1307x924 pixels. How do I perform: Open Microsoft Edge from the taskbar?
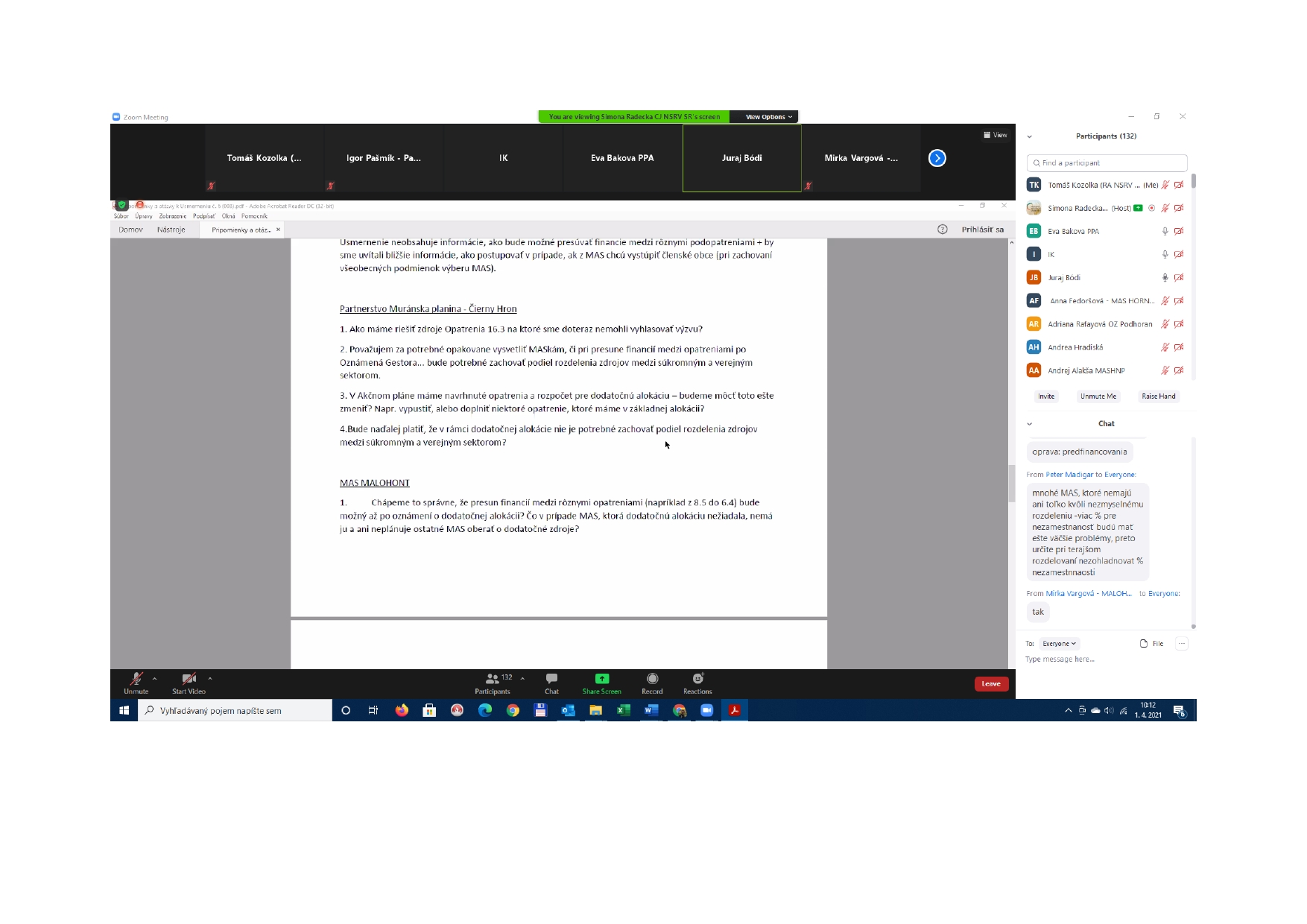[485, 711]
